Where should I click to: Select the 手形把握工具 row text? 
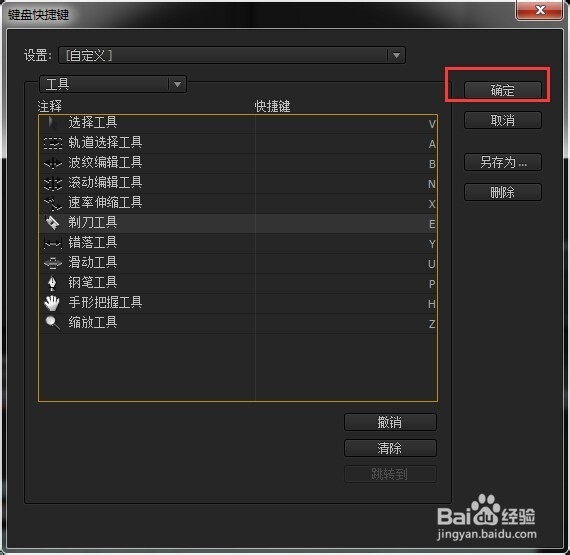pyautogui.click(x=105, y=302)
